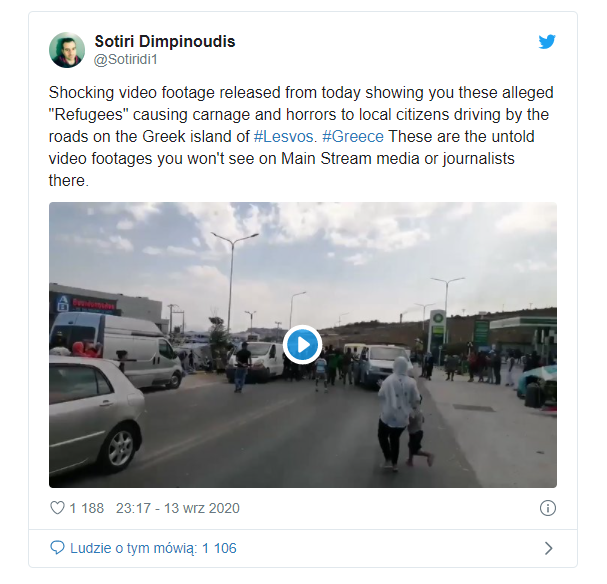The height and width of the screenshot is (584, 607).
Task: Like the tweet with heart icon
Action: tap(57, 508)
